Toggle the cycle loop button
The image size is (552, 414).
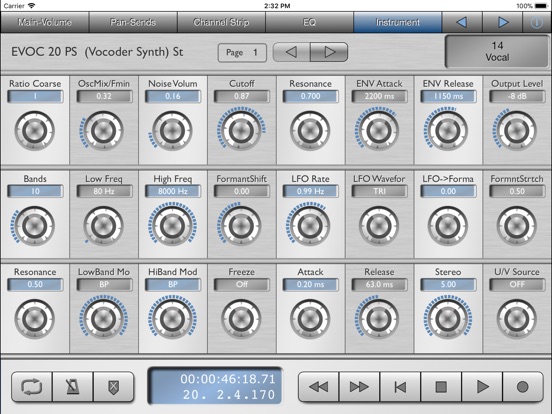point(32,387)
